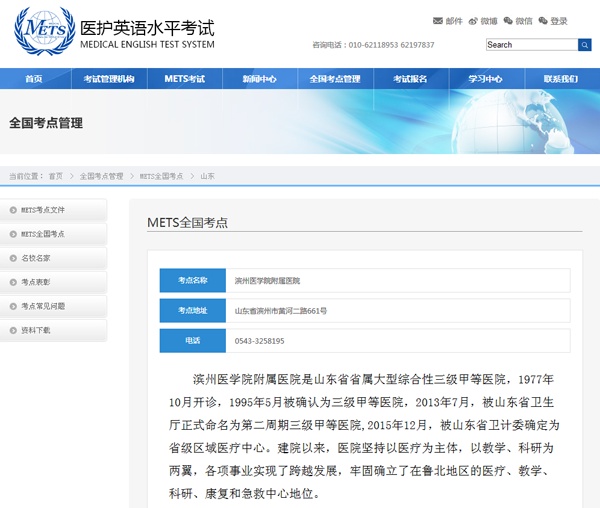The height and width of the screenshot is (508, 600).
Task: Select the 联系我们 navigation item
Action: coord(560,79)
